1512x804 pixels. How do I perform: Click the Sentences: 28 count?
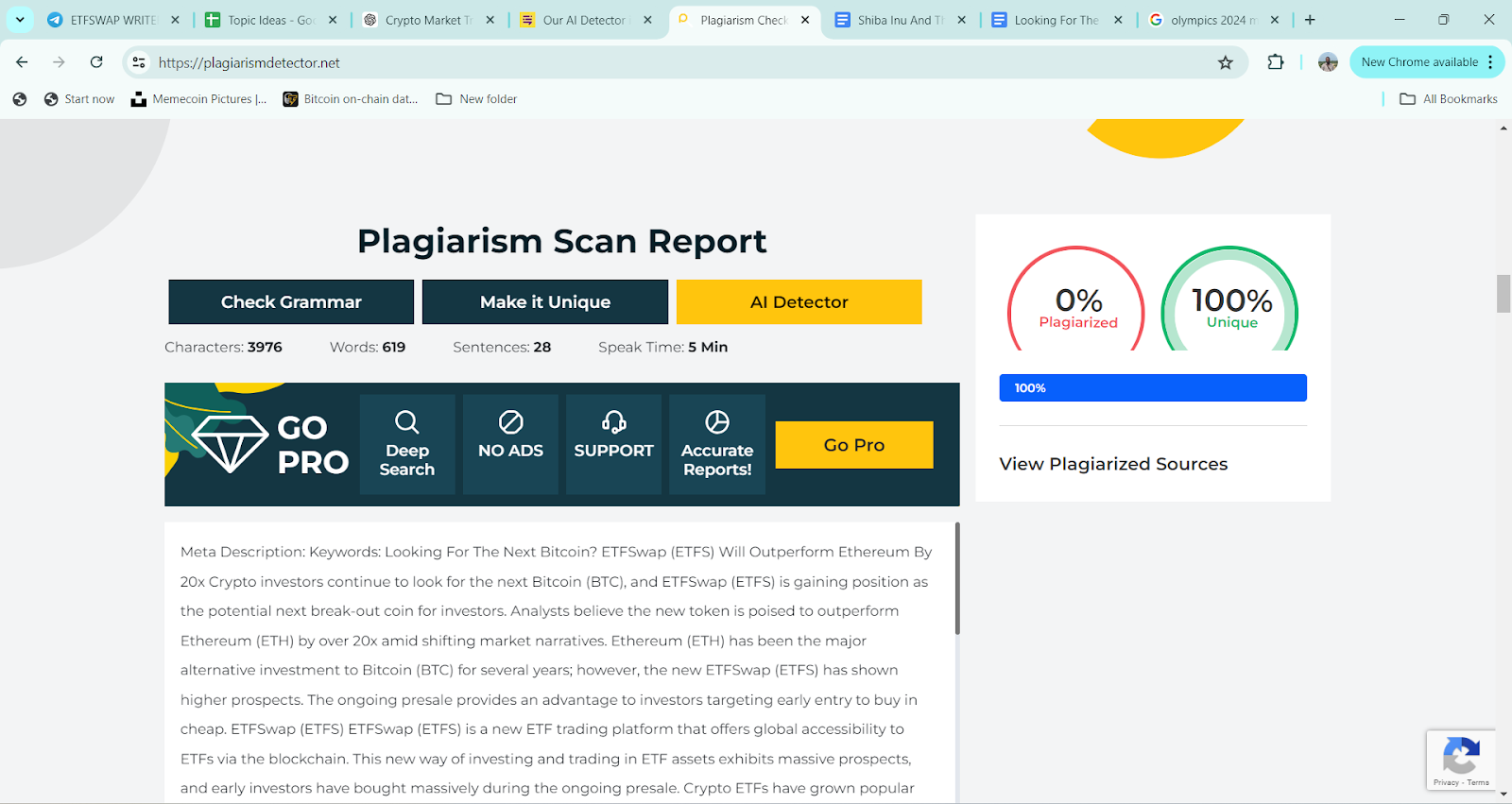[502, 347]
